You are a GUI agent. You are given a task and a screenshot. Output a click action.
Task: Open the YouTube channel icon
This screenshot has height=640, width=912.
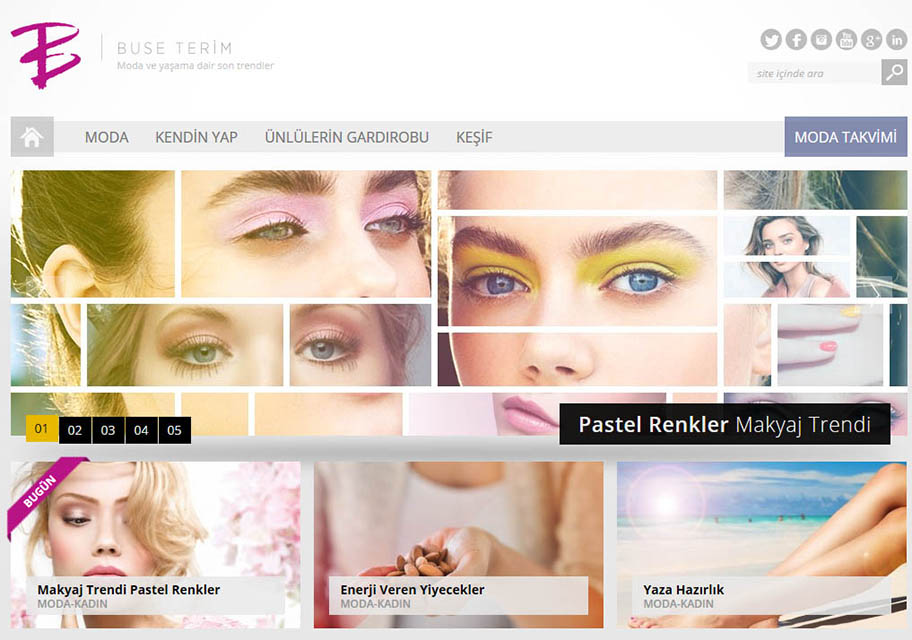click(x=846, y=40)
